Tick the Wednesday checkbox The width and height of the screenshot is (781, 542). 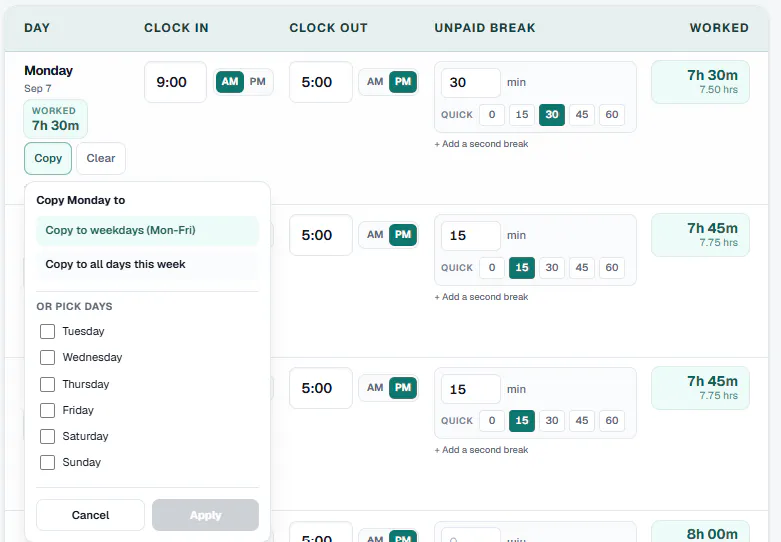[47, 357]
